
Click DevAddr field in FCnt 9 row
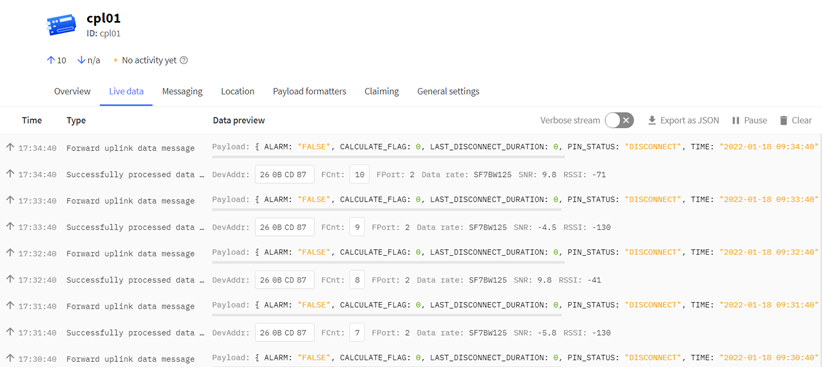pyautogui.click(x=285, y=227)
